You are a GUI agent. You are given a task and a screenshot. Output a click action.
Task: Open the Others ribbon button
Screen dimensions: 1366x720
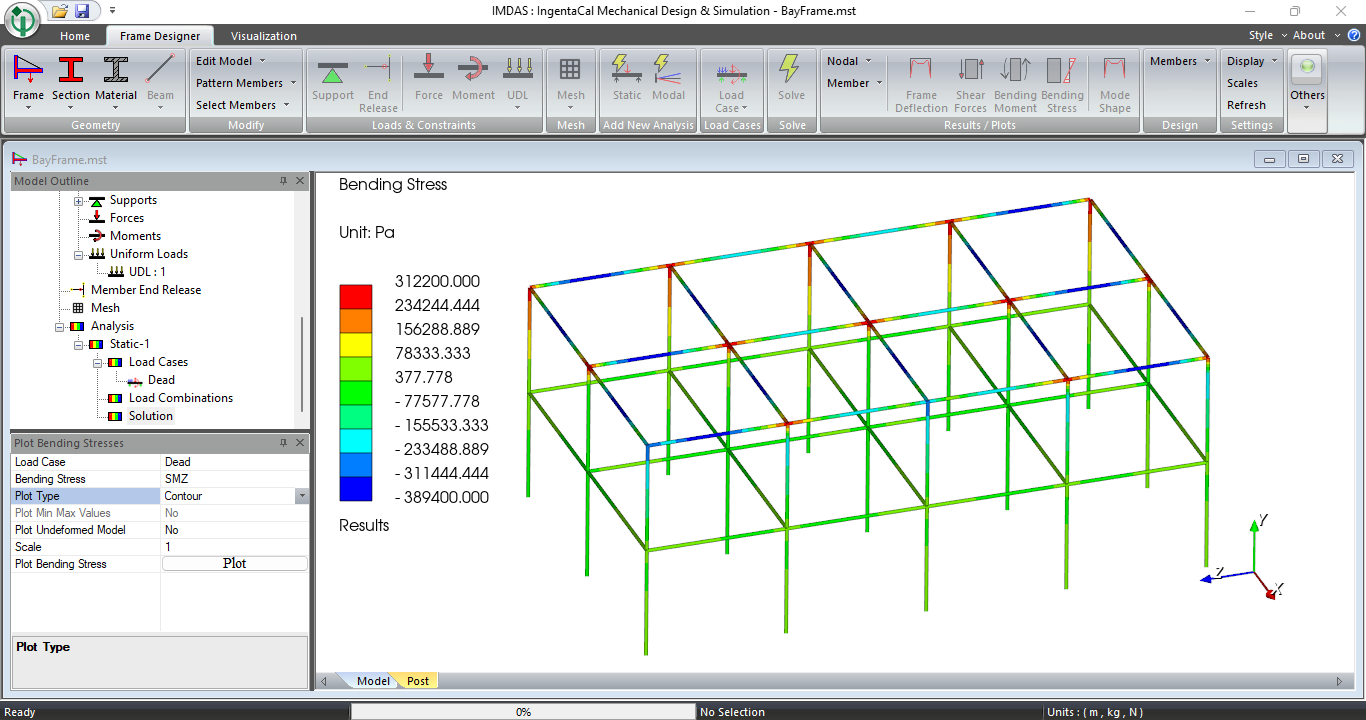tap(1307, 72)
